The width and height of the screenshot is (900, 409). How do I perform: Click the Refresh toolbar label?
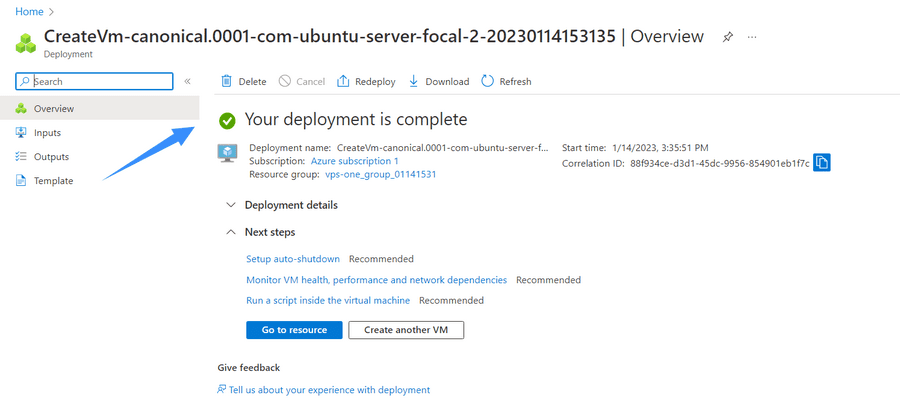pos(515,81)
